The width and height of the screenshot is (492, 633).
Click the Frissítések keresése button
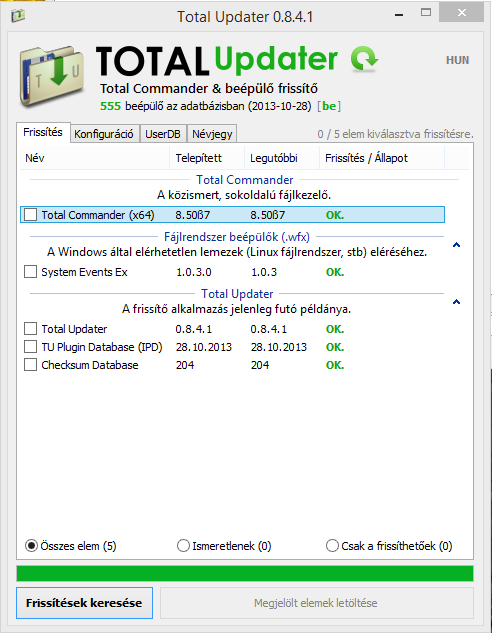pyautogui.click(x=84, y=603)
